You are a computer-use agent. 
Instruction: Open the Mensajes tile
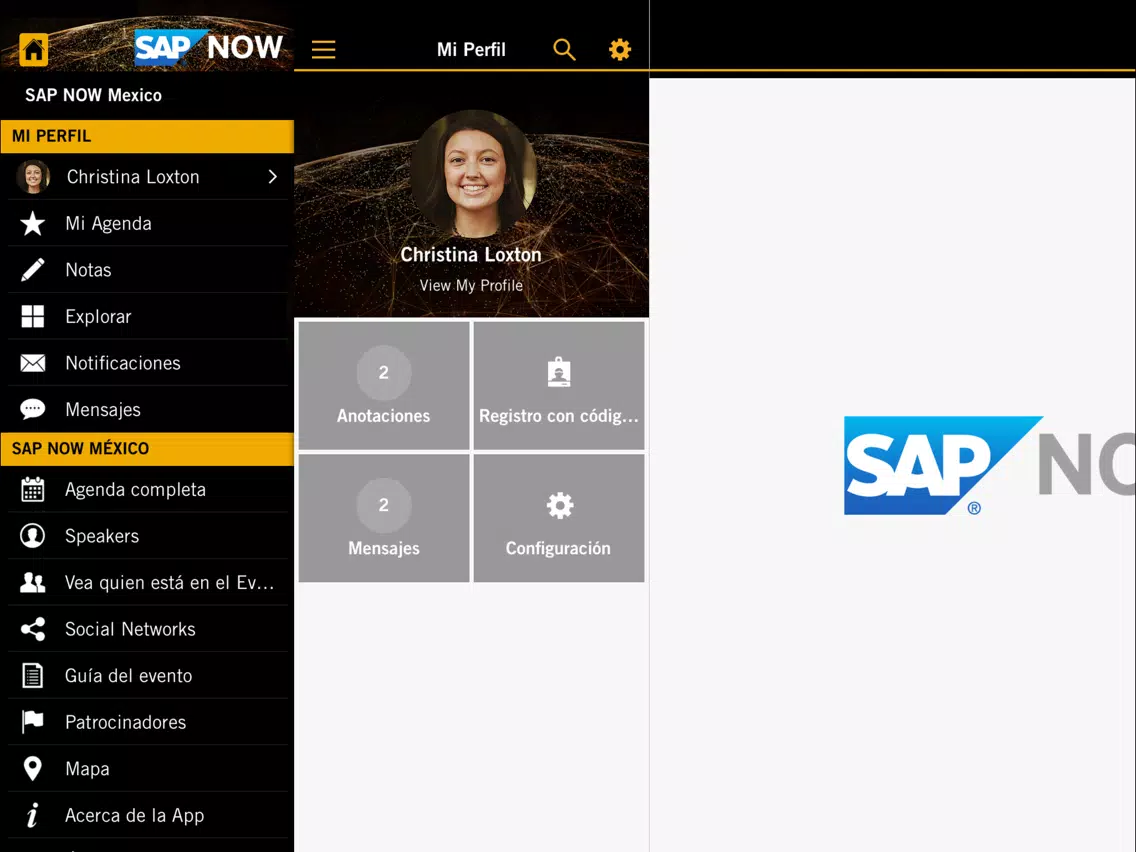tap(383, 517)
